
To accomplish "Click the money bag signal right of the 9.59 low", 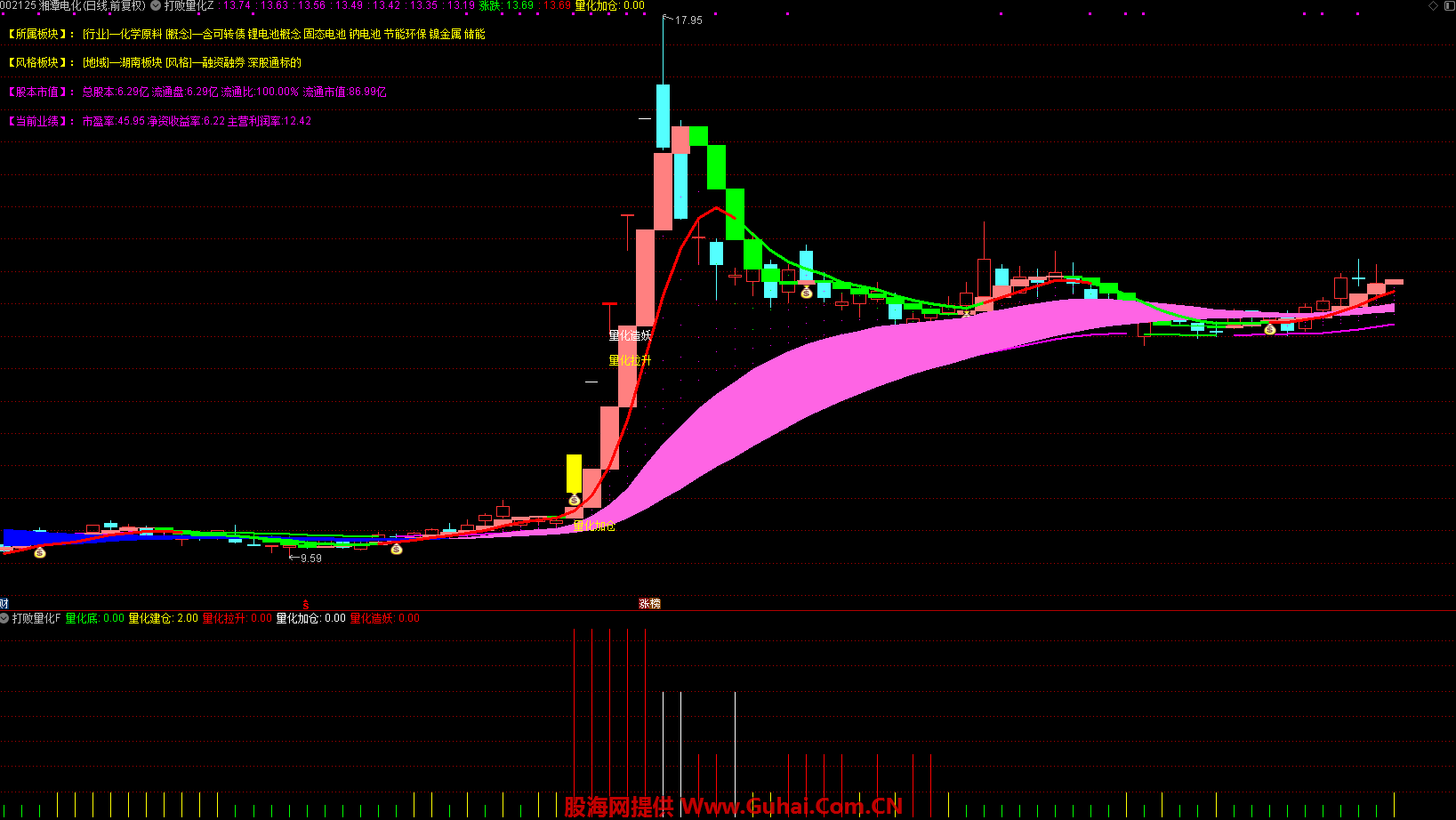I will 397,549.
